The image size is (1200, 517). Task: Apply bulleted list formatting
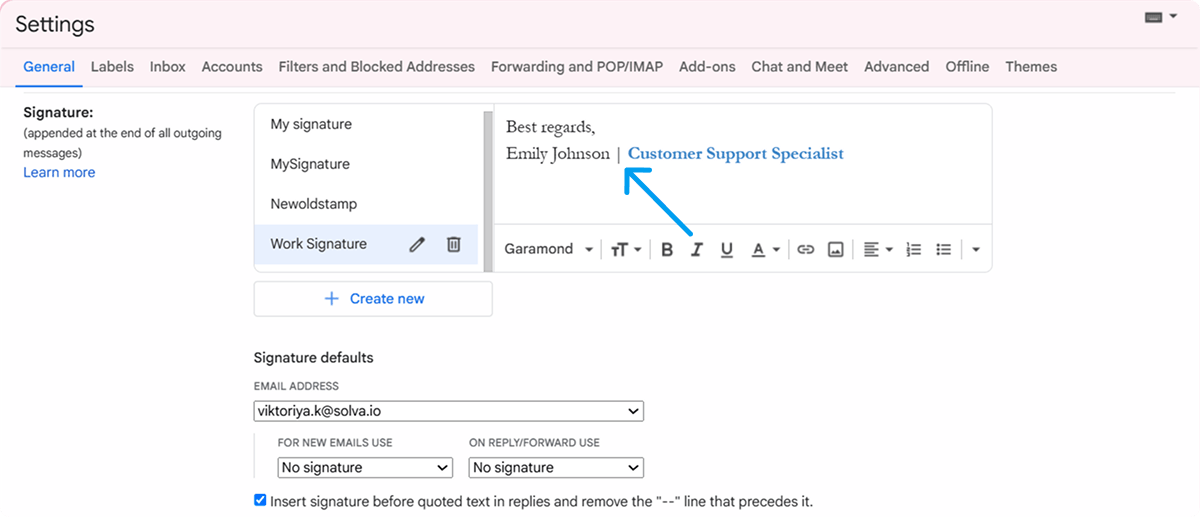click(943, 250)
